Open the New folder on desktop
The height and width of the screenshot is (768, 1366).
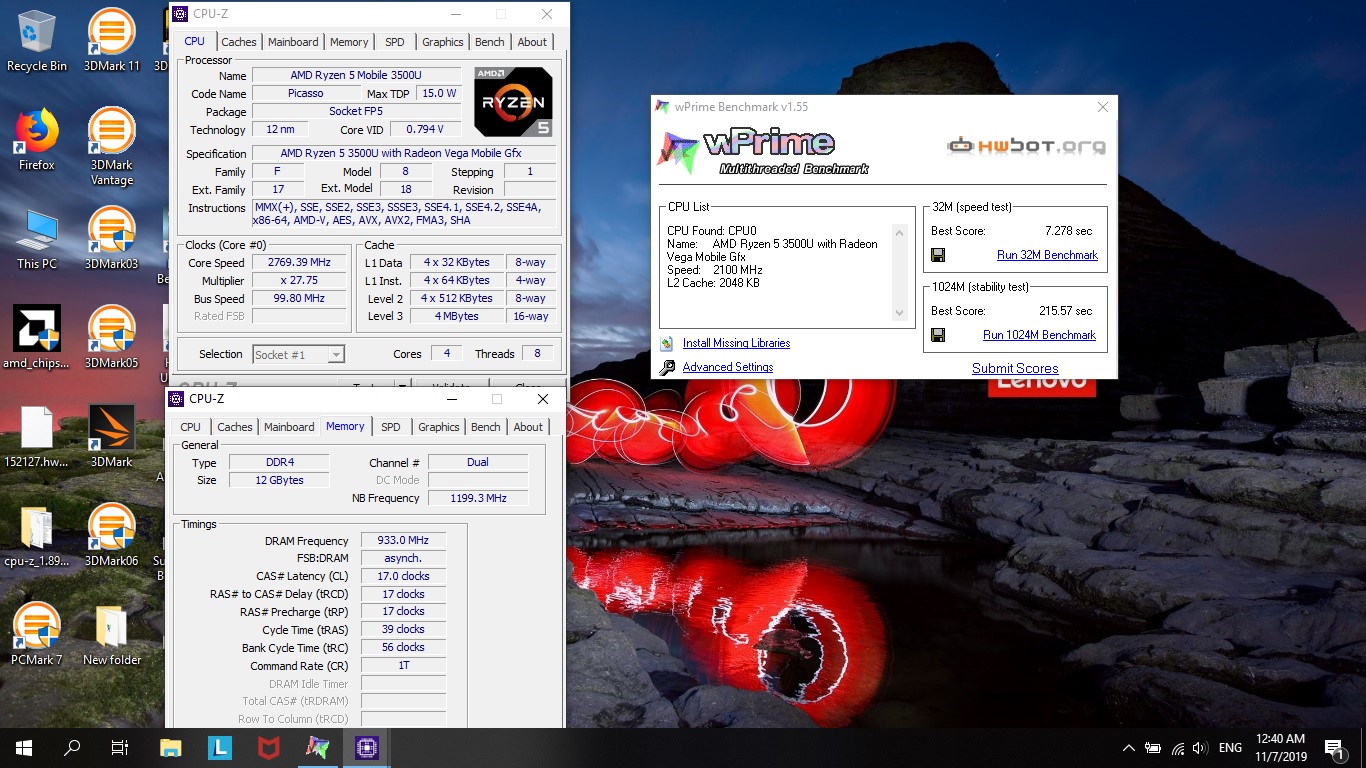tap(112, 634)
